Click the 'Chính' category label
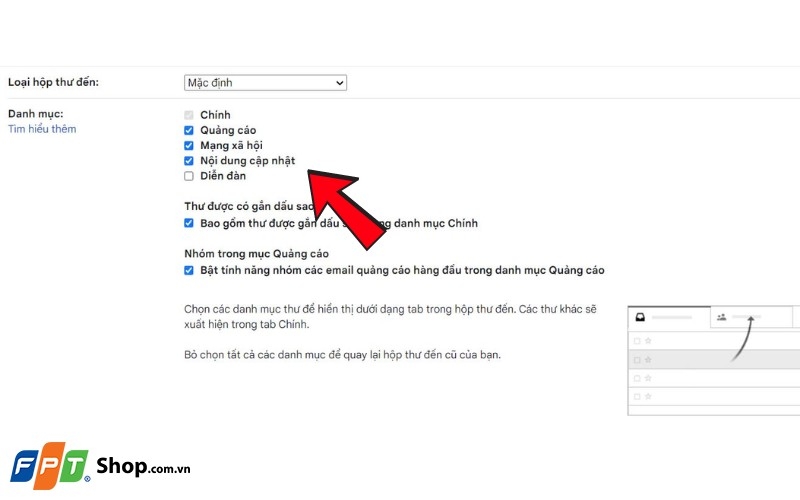Image resolution: width=800 pixels, height=500 pixels. 215,115
